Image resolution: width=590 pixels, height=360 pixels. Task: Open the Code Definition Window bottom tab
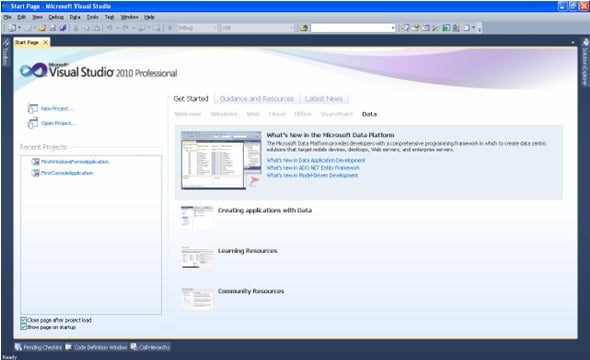[96, 347]
